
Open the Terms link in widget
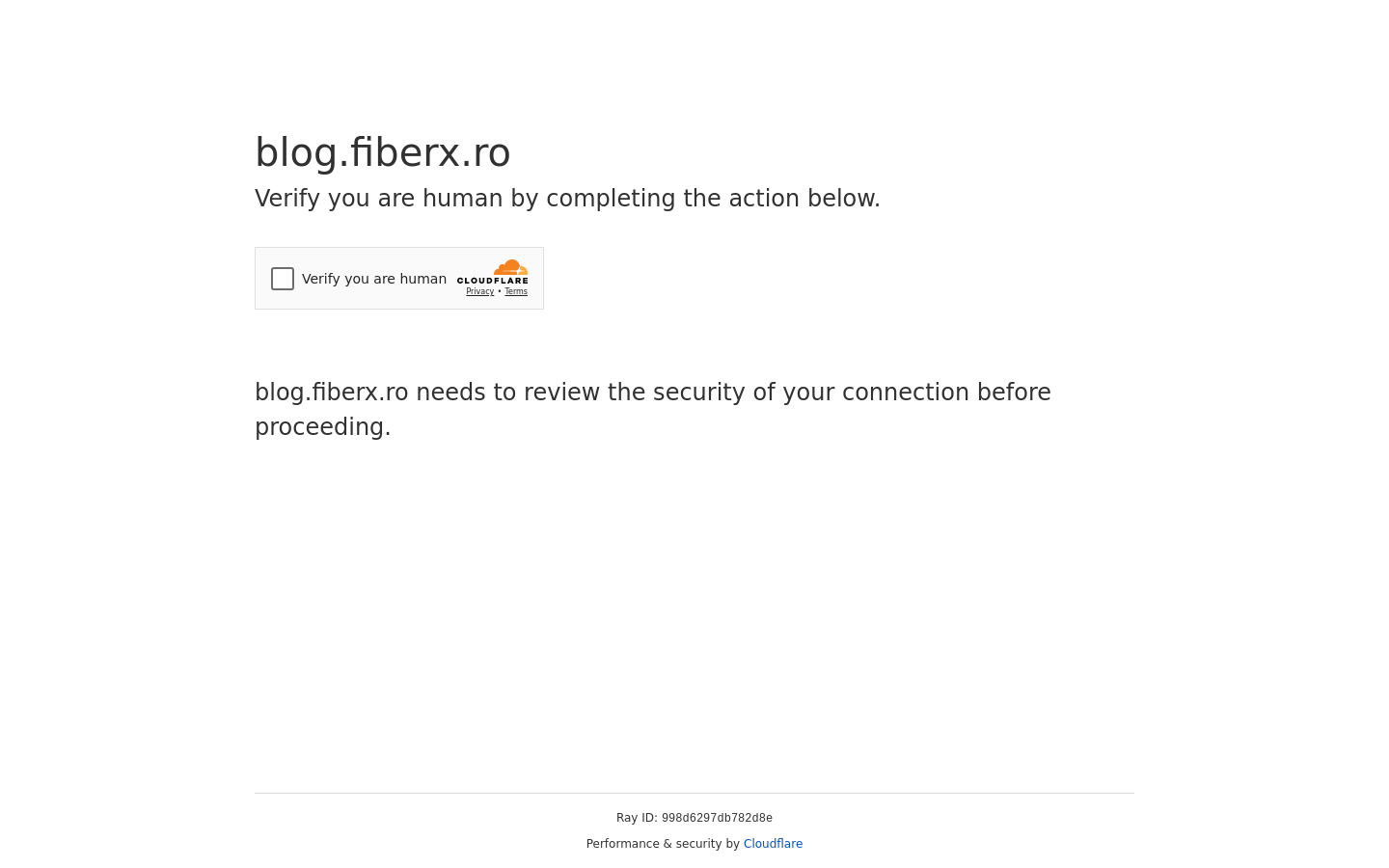tap(516, 291)
